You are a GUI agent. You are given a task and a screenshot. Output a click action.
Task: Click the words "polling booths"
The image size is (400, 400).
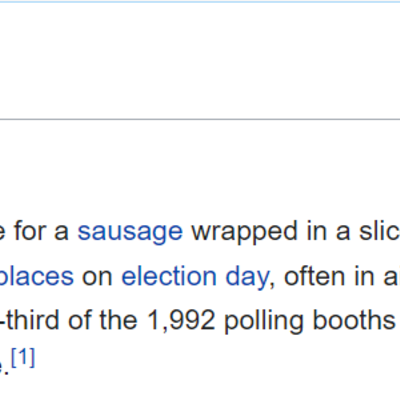[310, 321]
